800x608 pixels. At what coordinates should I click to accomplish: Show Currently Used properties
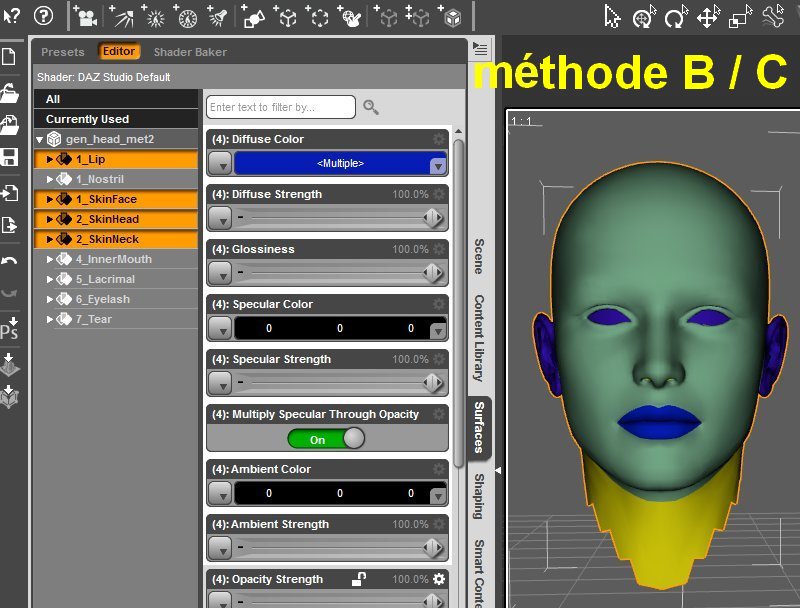(x=116, y=119)
